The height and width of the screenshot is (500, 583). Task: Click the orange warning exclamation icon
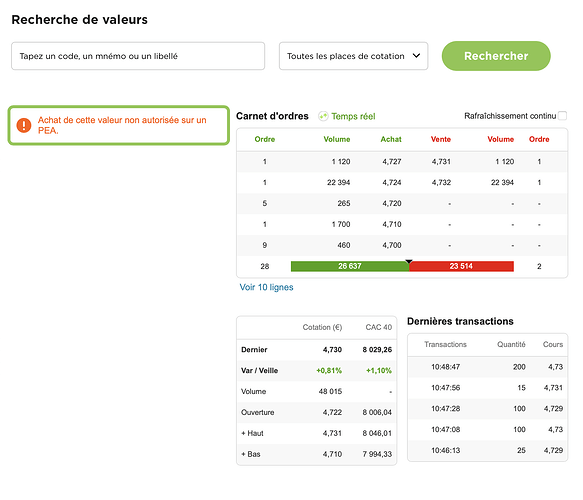coord(24,125)
